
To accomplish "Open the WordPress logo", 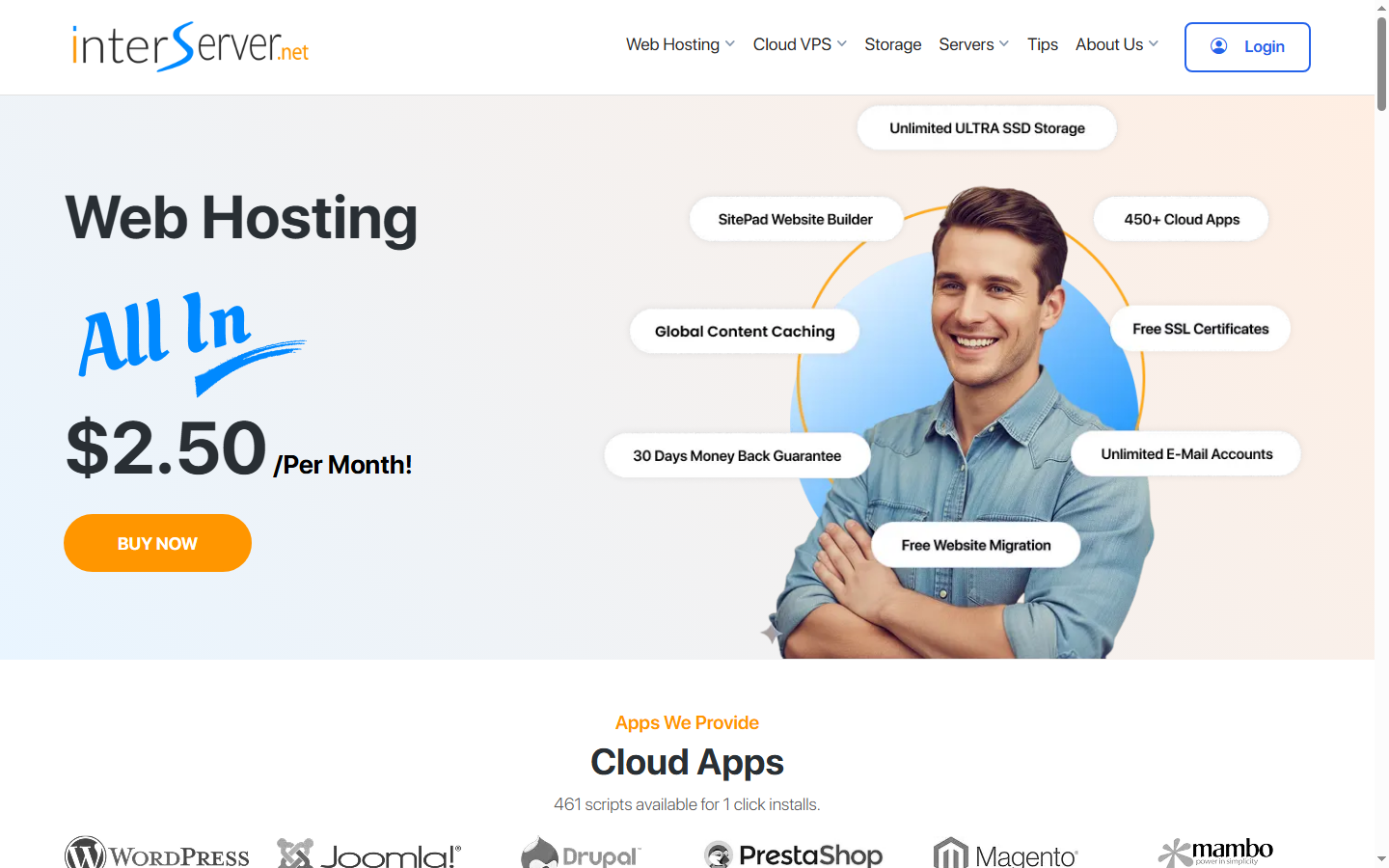I will [157, 853].
